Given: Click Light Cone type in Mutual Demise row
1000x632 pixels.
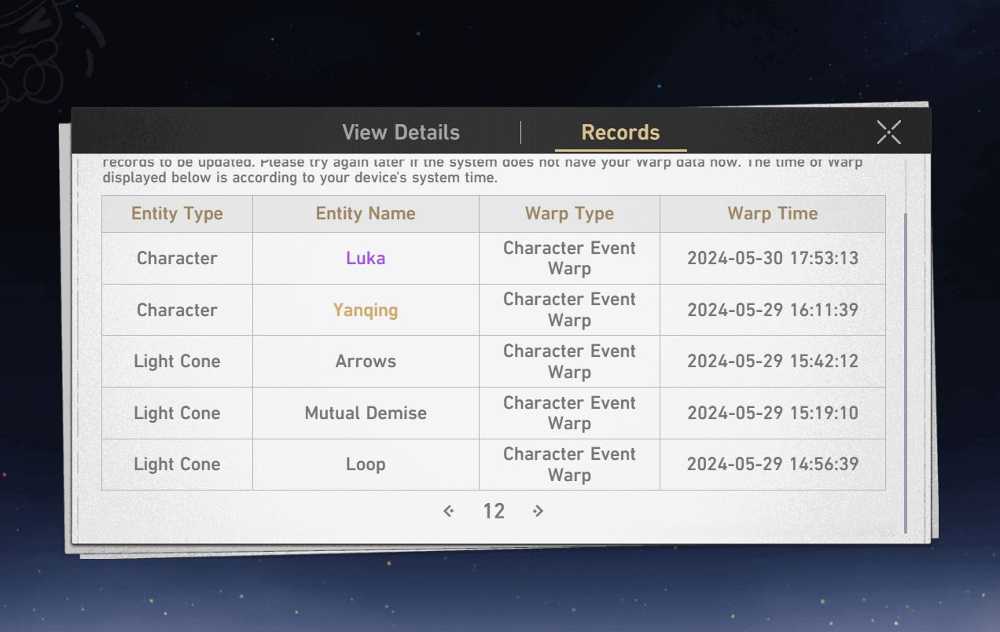Looking at the screenshot, I should [x=177, y=413].
